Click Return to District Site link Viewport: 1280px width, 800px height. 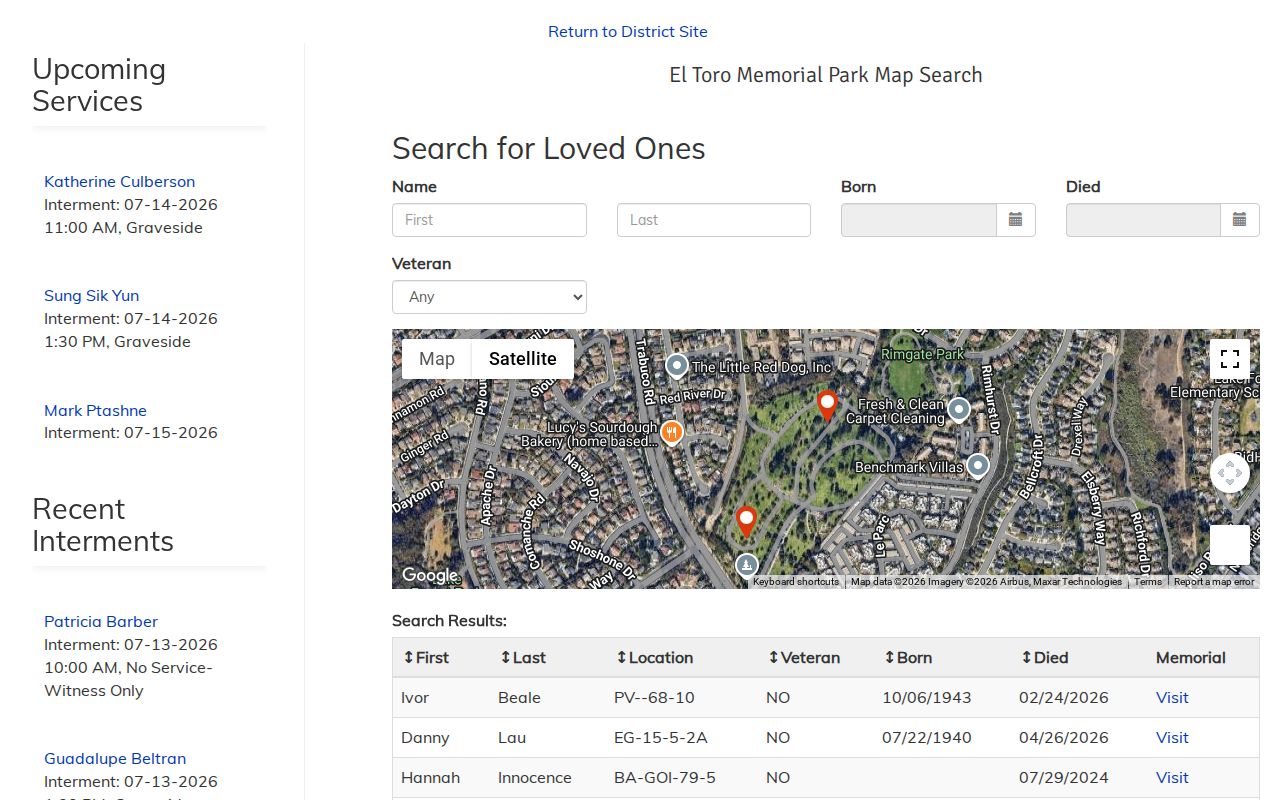[x=628, y=32]
